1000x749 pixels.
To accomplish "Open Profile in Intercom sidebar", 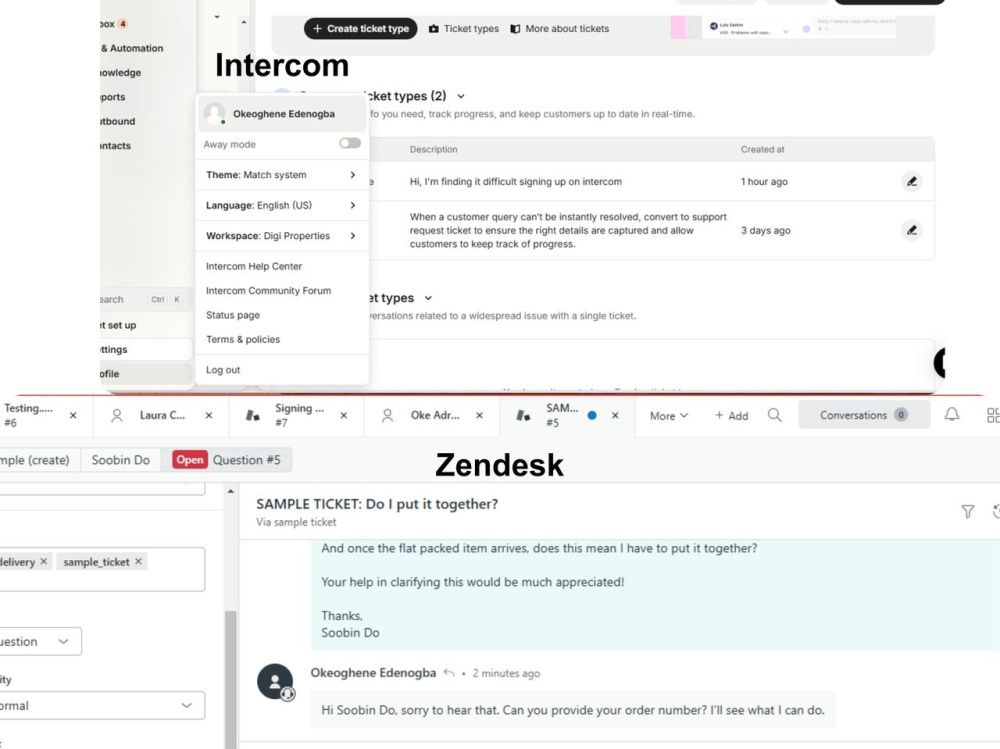I will click(x=146, y=374).
